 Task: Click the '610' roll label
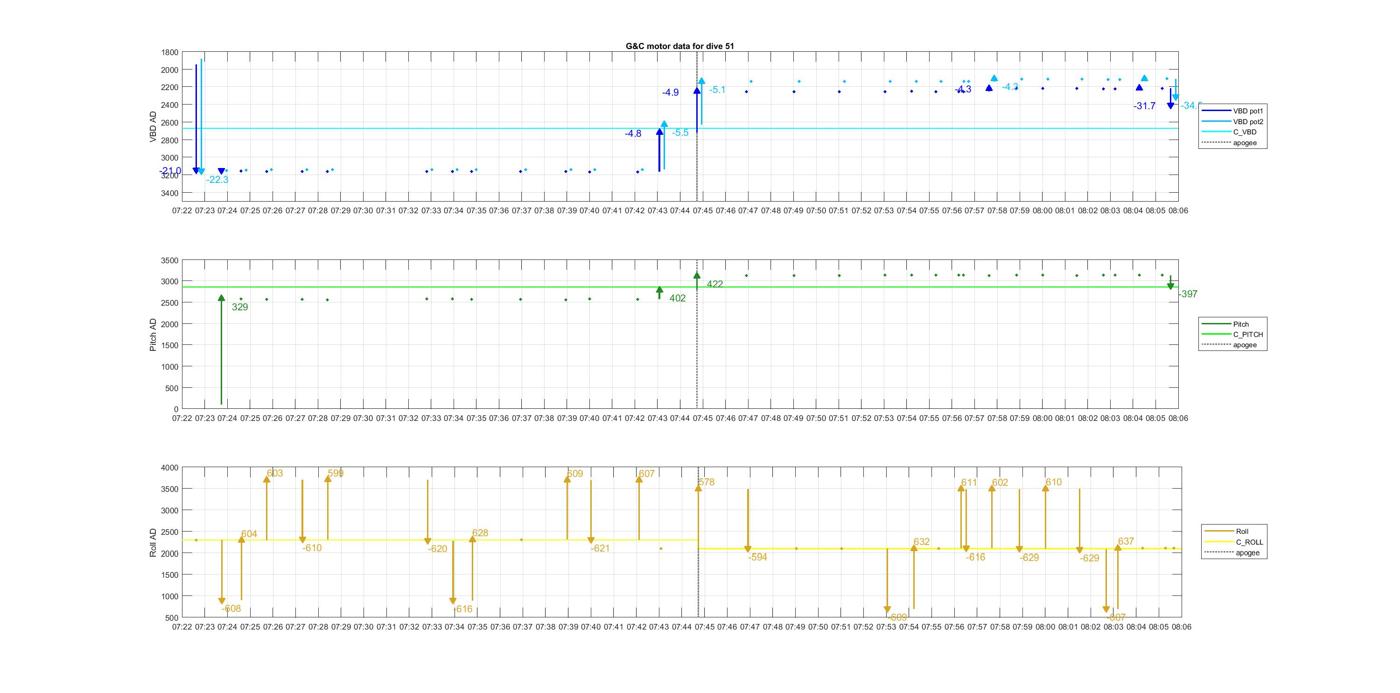[x=1054, y=482]
